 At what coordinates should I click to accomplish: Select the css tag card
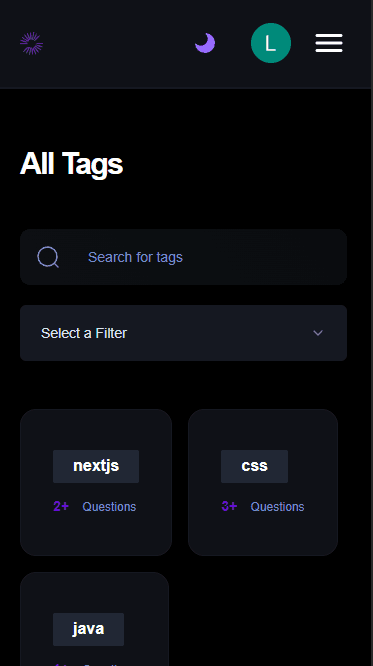pos(263,483)
